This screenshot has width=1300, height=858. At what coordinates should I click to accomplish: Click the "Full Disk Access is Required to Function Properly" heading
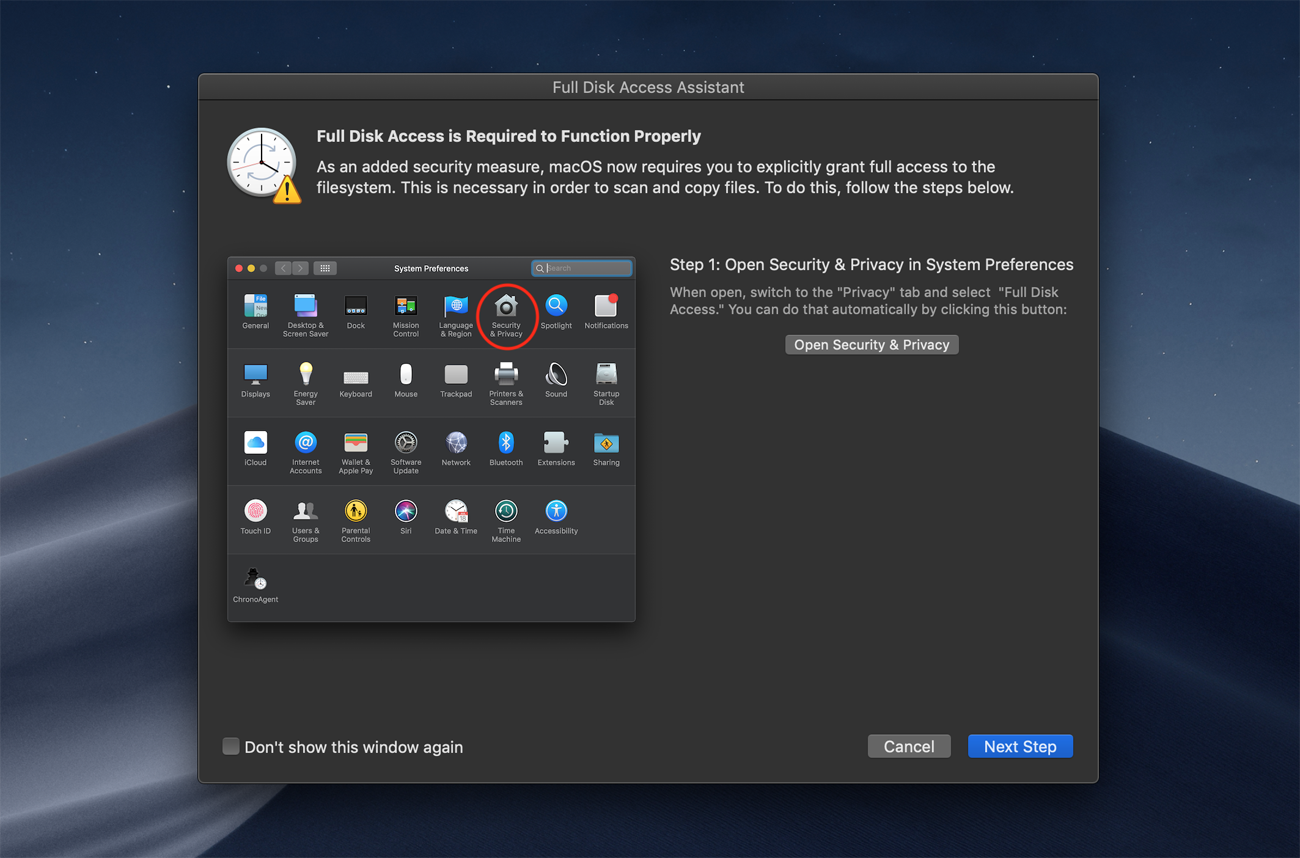pyautogui.click(x=509, y=136)
